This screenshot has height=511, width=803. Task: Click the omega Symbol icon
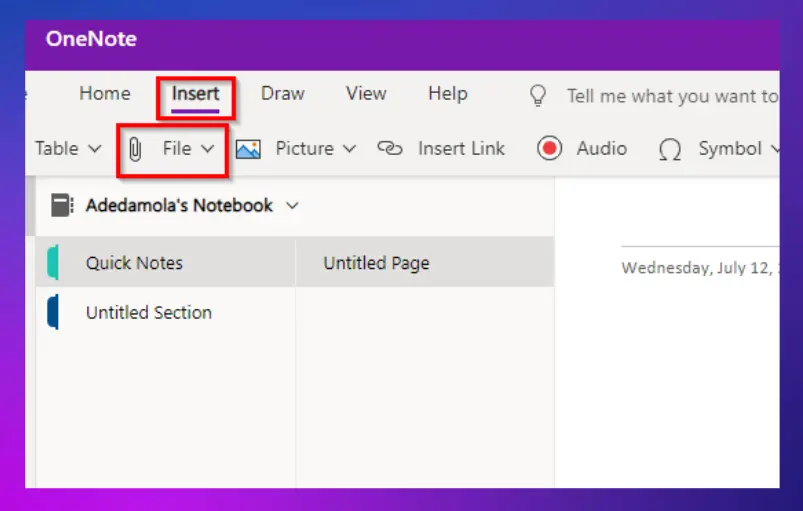[670, 150]
